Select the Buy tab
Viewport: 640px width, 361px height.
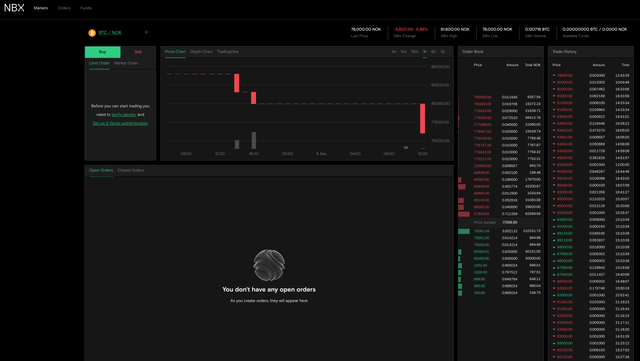click(102, 52)
